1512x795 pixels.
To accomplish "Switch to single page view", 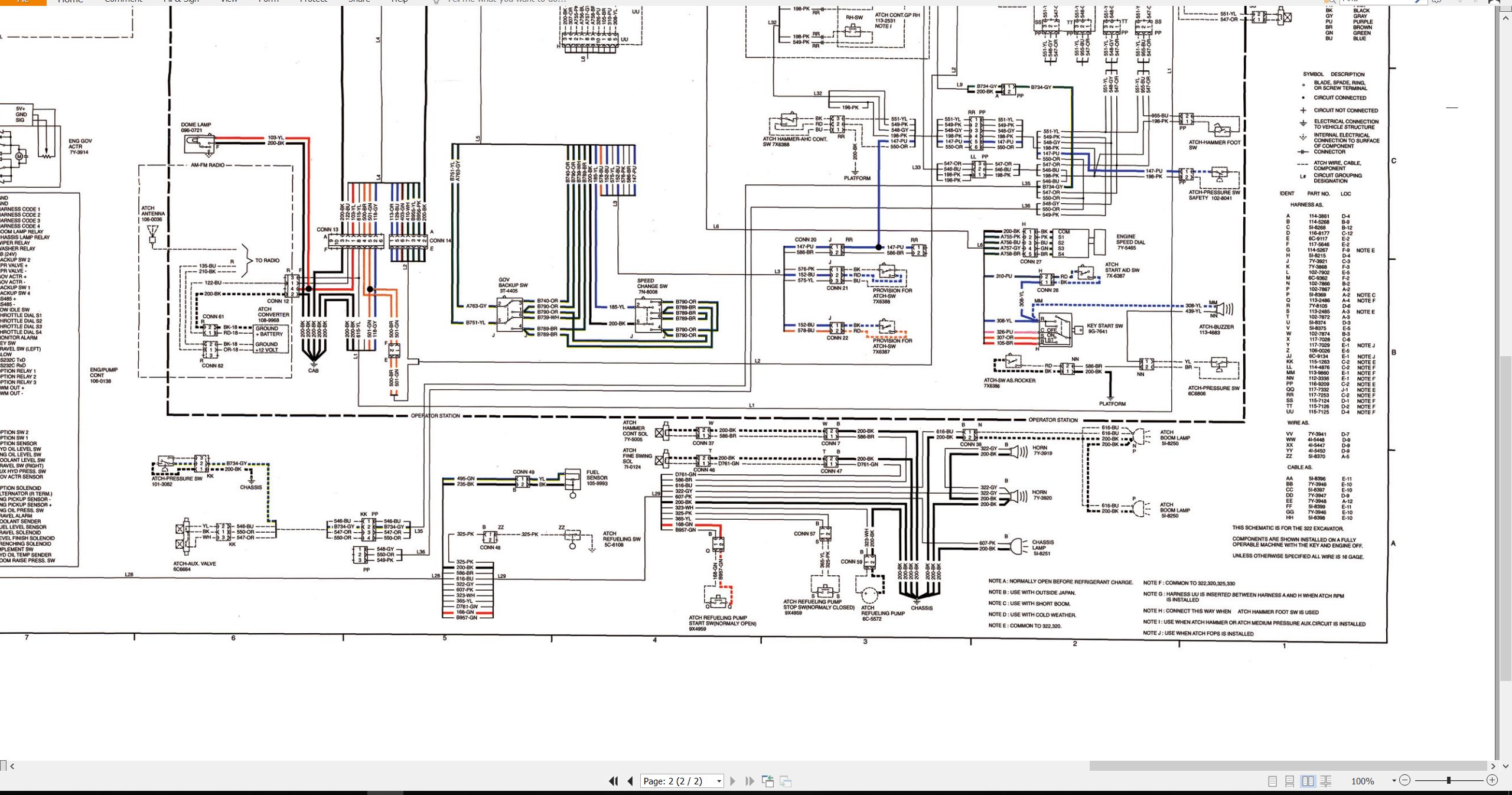I will (1272, 781).
